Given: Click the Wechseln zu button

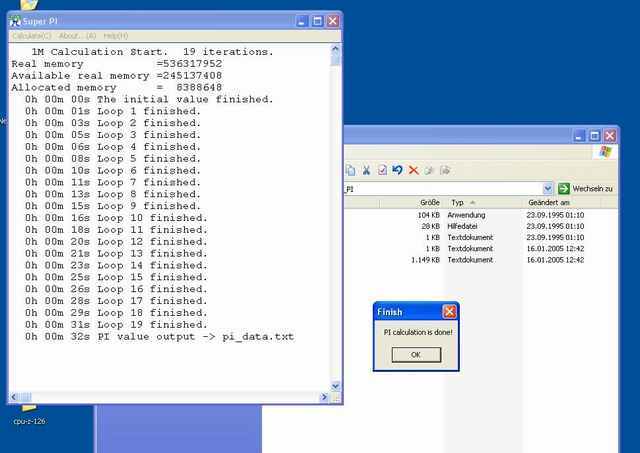Looking at the screenshot, I should [586, 189].
